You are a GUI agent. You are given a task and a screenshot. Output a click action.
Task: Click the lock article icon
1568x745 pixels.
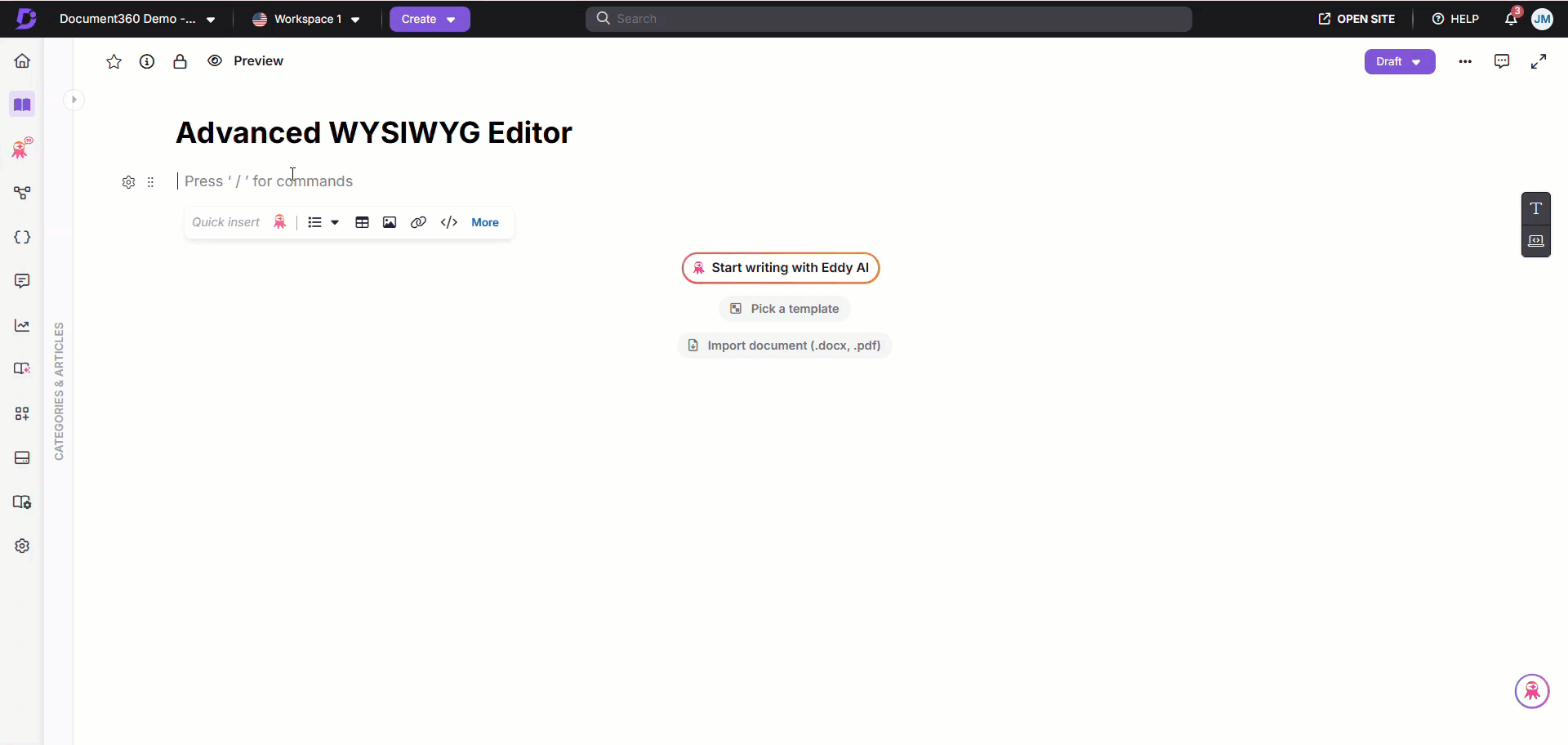click(180, 61)
